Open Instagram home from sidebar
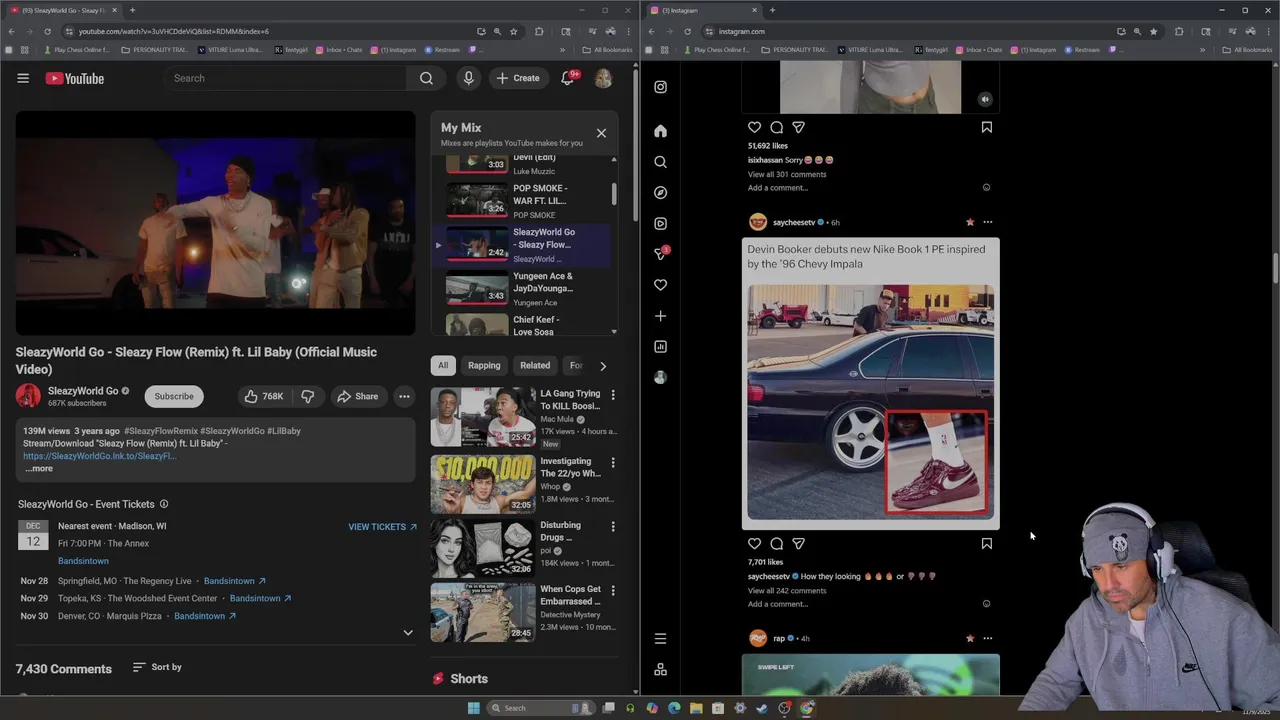 point(660,131)
